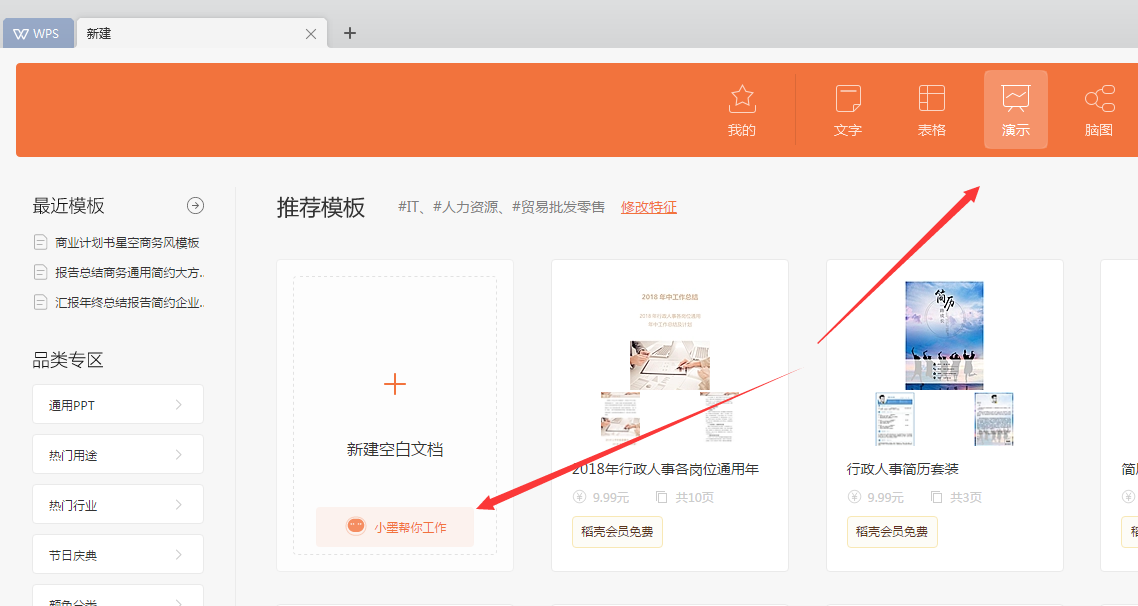Image resolution: width=1138 pixels, height=606 pixels.
Task: Open 2018年行政人事各岗位通用年 template thumbnail
Action: [x=669, y=361]
